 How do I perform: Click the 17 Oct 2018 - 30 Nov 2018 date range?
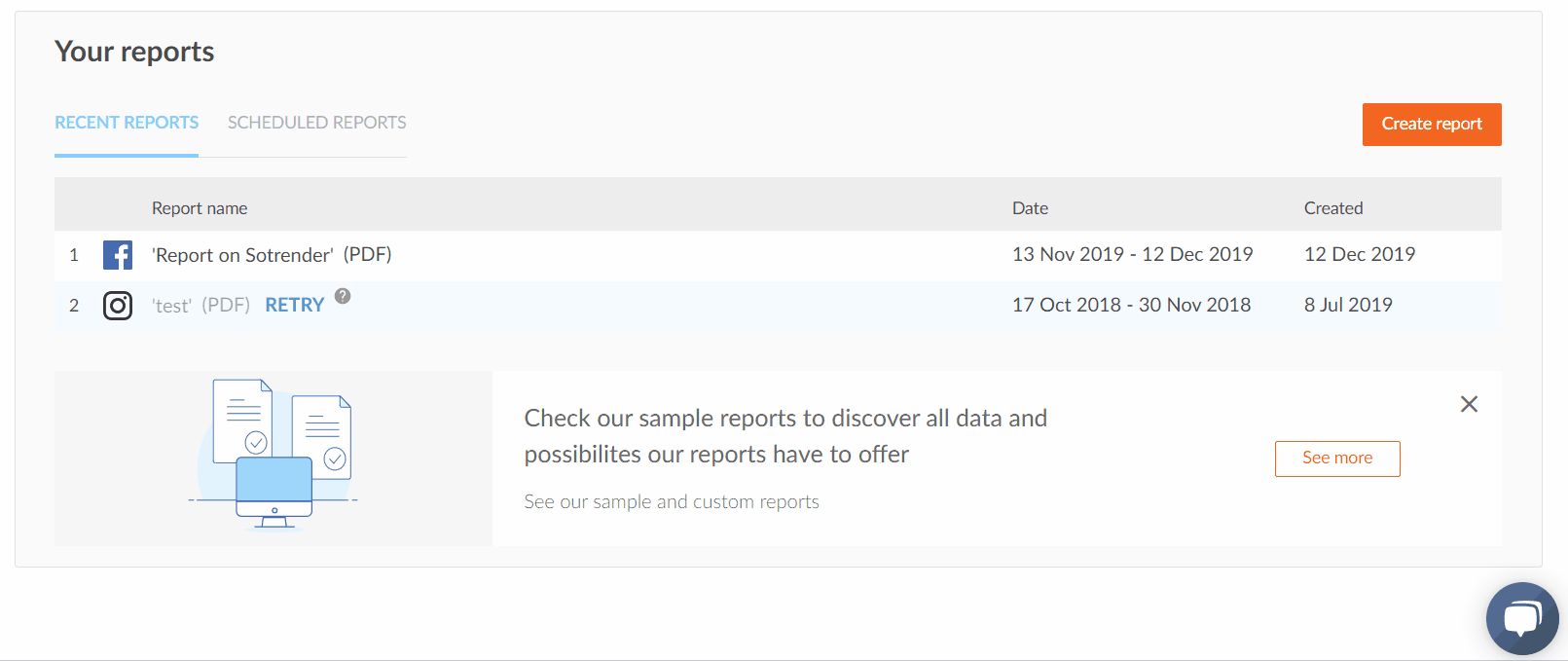[x=1132, y=306]
